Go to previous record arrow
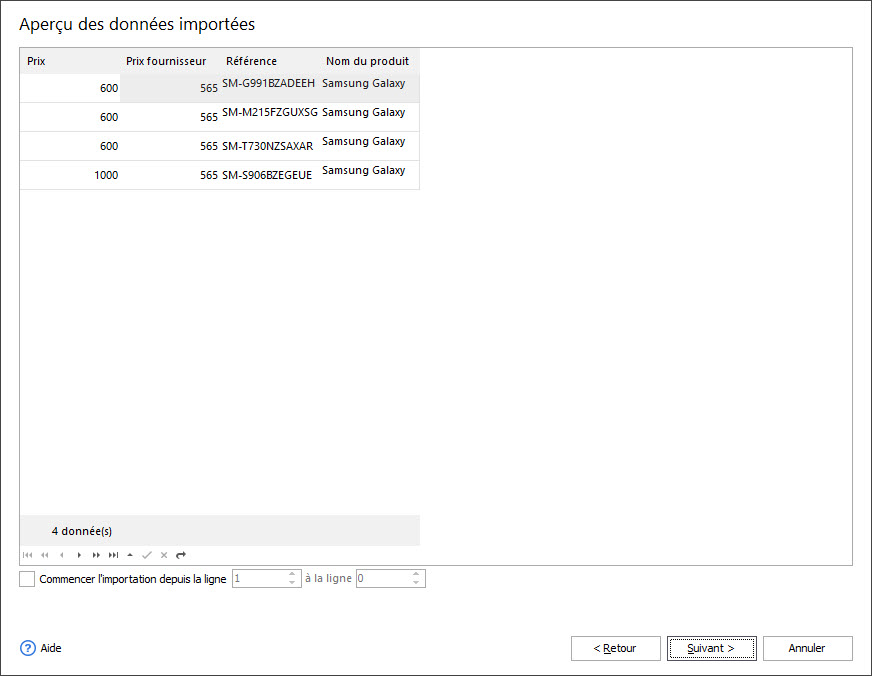 pyautogui.click(x=62, y=555)
